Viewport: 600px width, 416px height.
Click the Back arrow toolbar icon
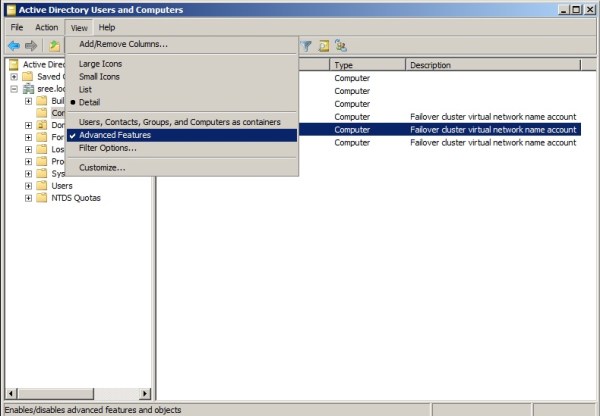(x=13, y=46)
